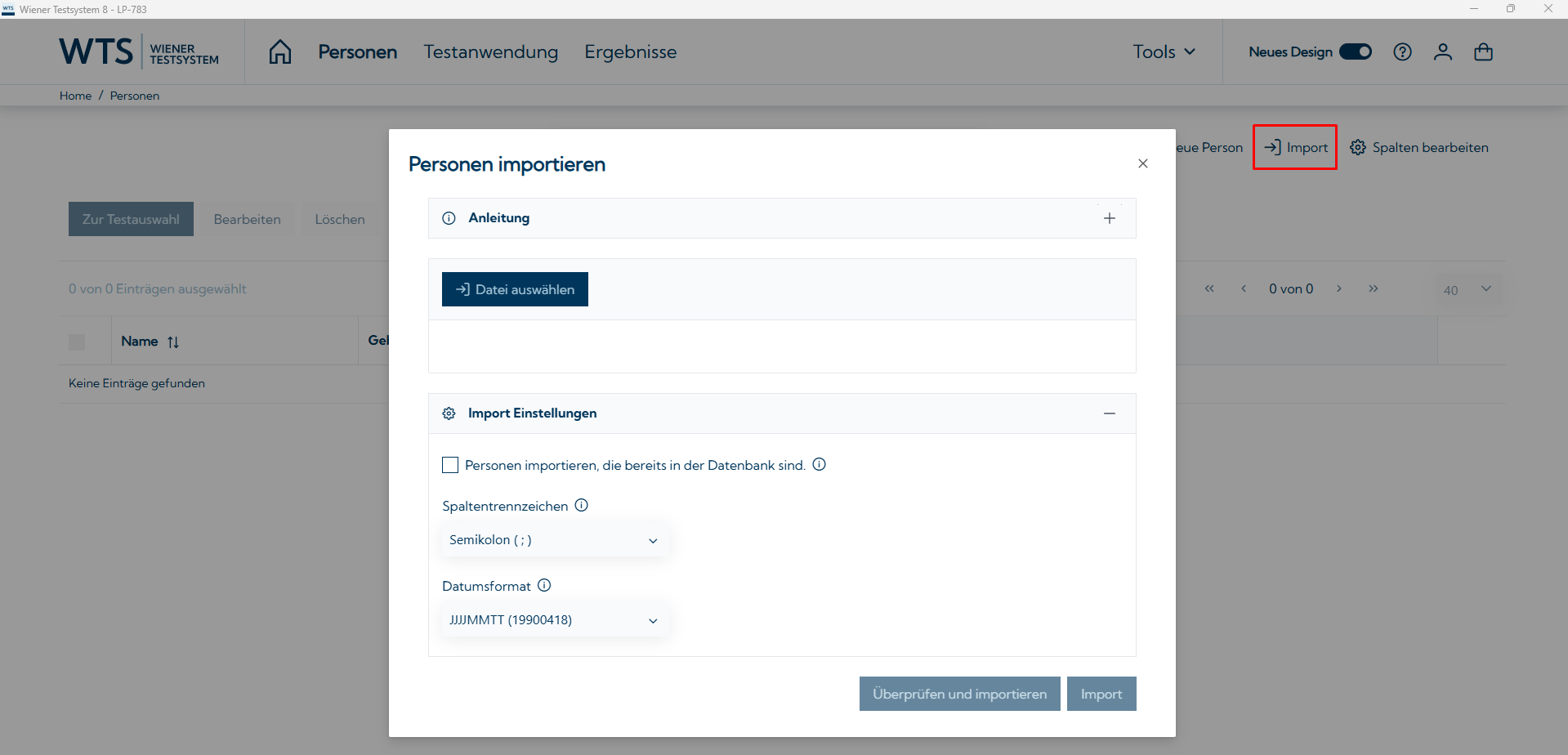The width and height of the screenshot is (1568, 755).
Task: Click the user account icon
Action: click(x=1442, y=51)
